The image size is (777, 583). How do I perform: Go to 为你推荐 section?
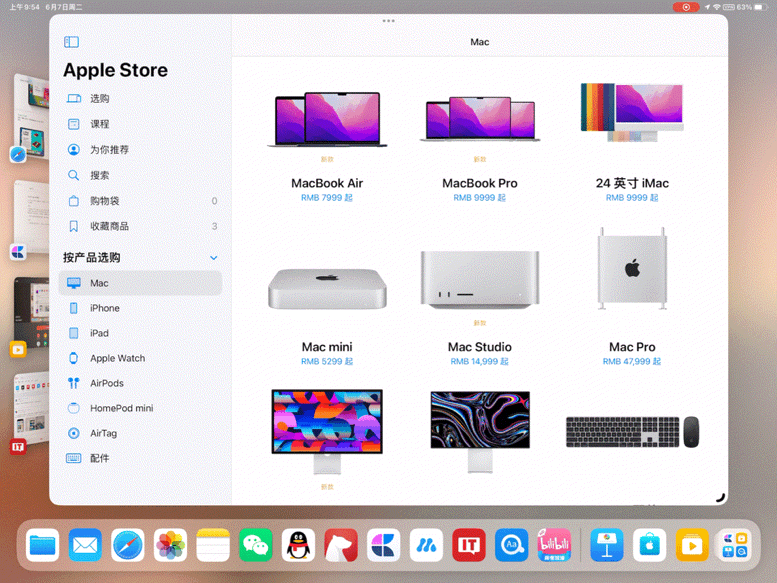pyautogui.click(x=140, y=150)
